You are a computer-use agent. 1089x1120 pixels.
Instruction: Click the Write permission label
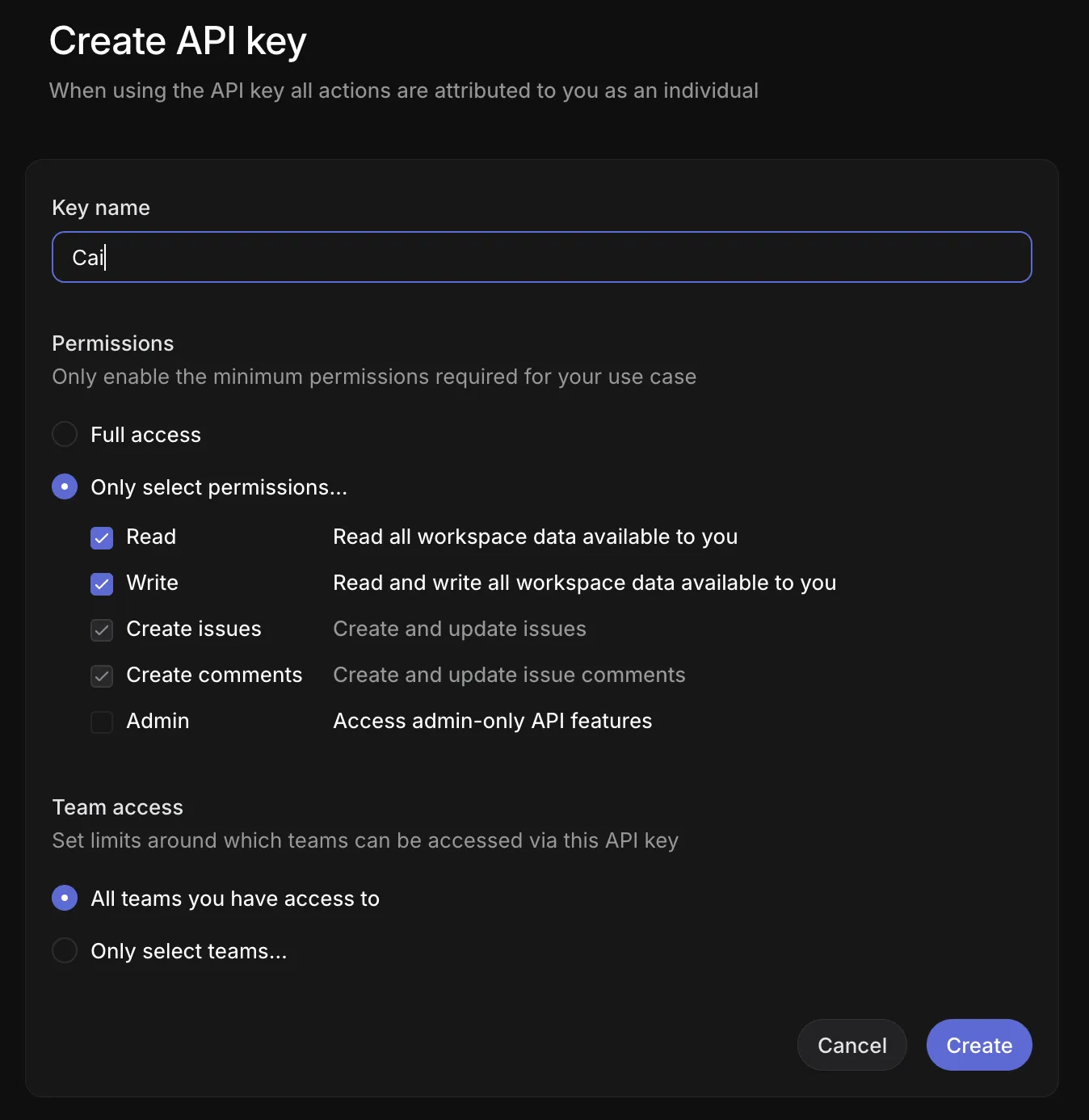(152, 583)
